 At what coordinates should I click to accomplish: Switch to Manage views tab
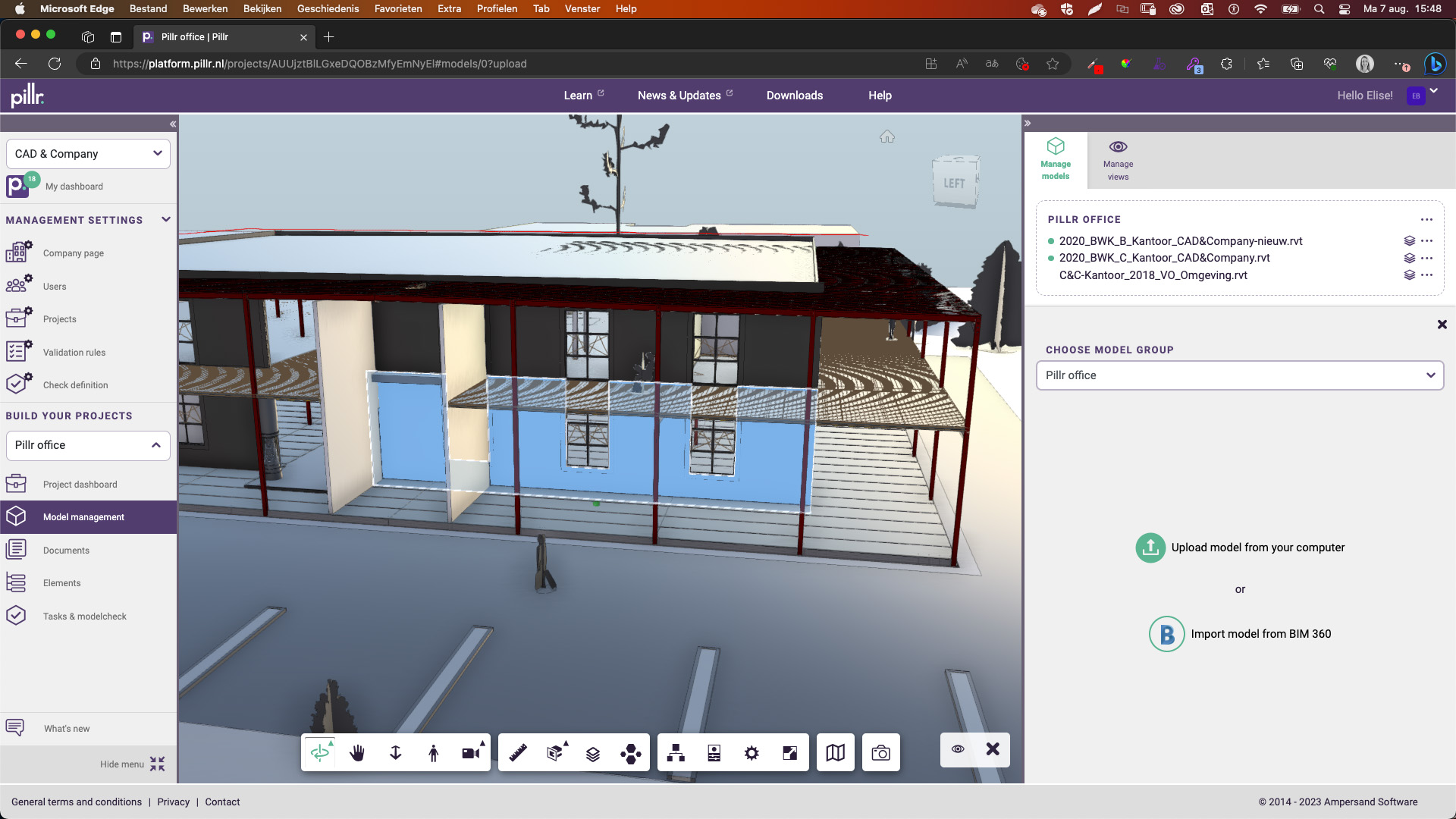(1118, 159)
